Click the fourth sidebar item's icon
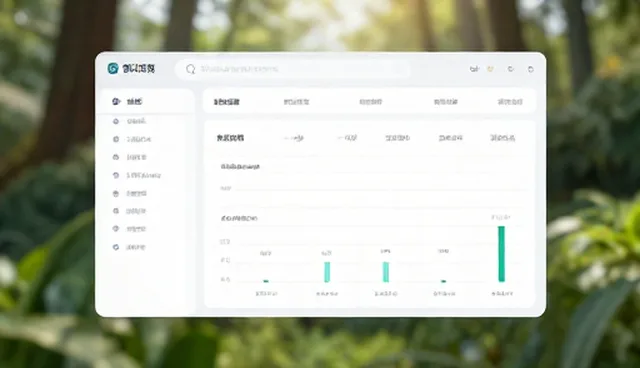 pyautogui.click(x=116, y=157)
